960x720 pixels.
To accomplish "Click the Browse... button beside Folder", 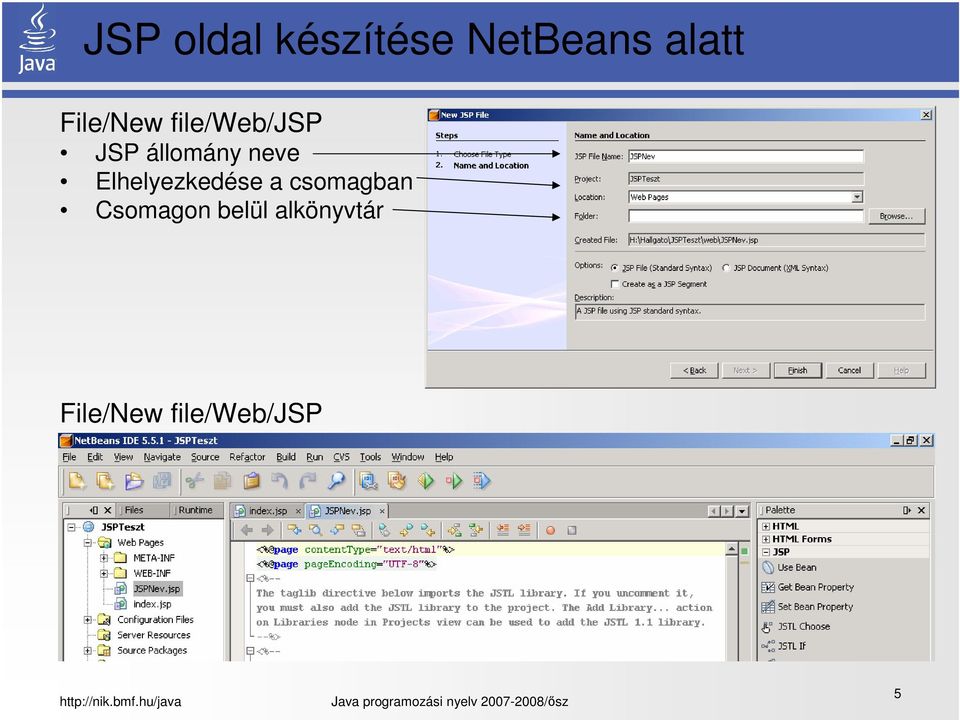I will (x=896, y=216).
